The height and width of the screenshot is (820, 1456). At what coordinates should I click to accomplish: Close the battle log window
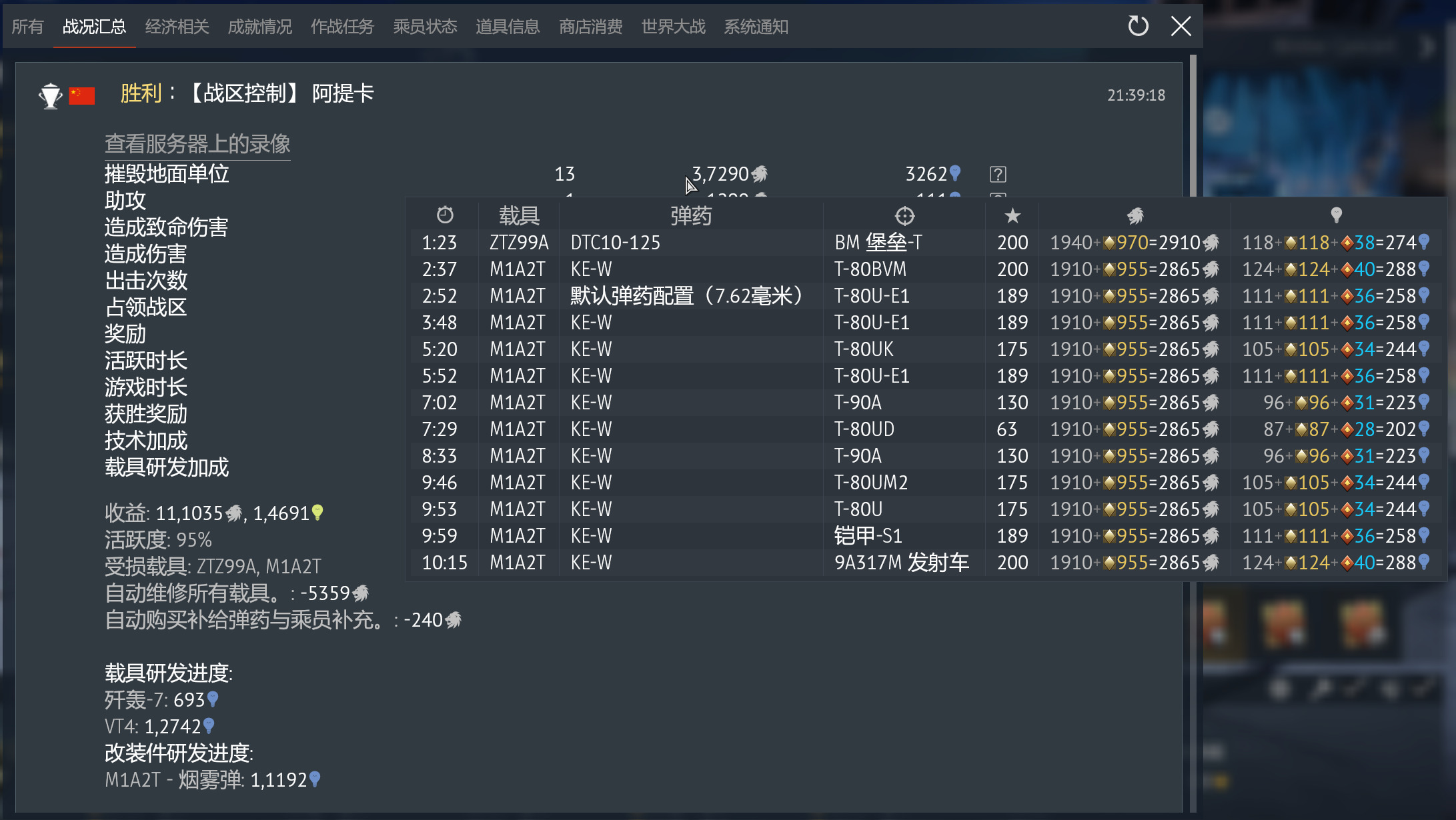click(x=1181, y=27)
